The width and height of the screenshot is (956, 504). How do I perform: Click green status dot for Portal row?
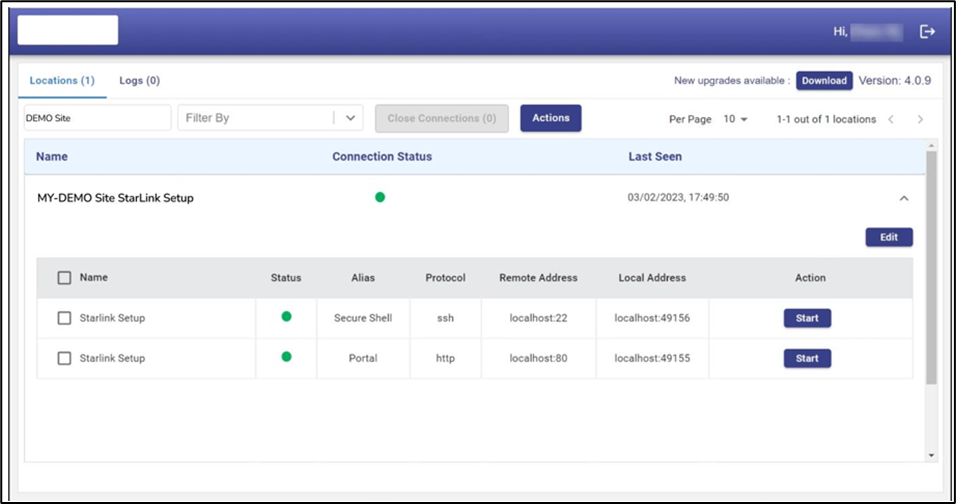tap(286, 357)
